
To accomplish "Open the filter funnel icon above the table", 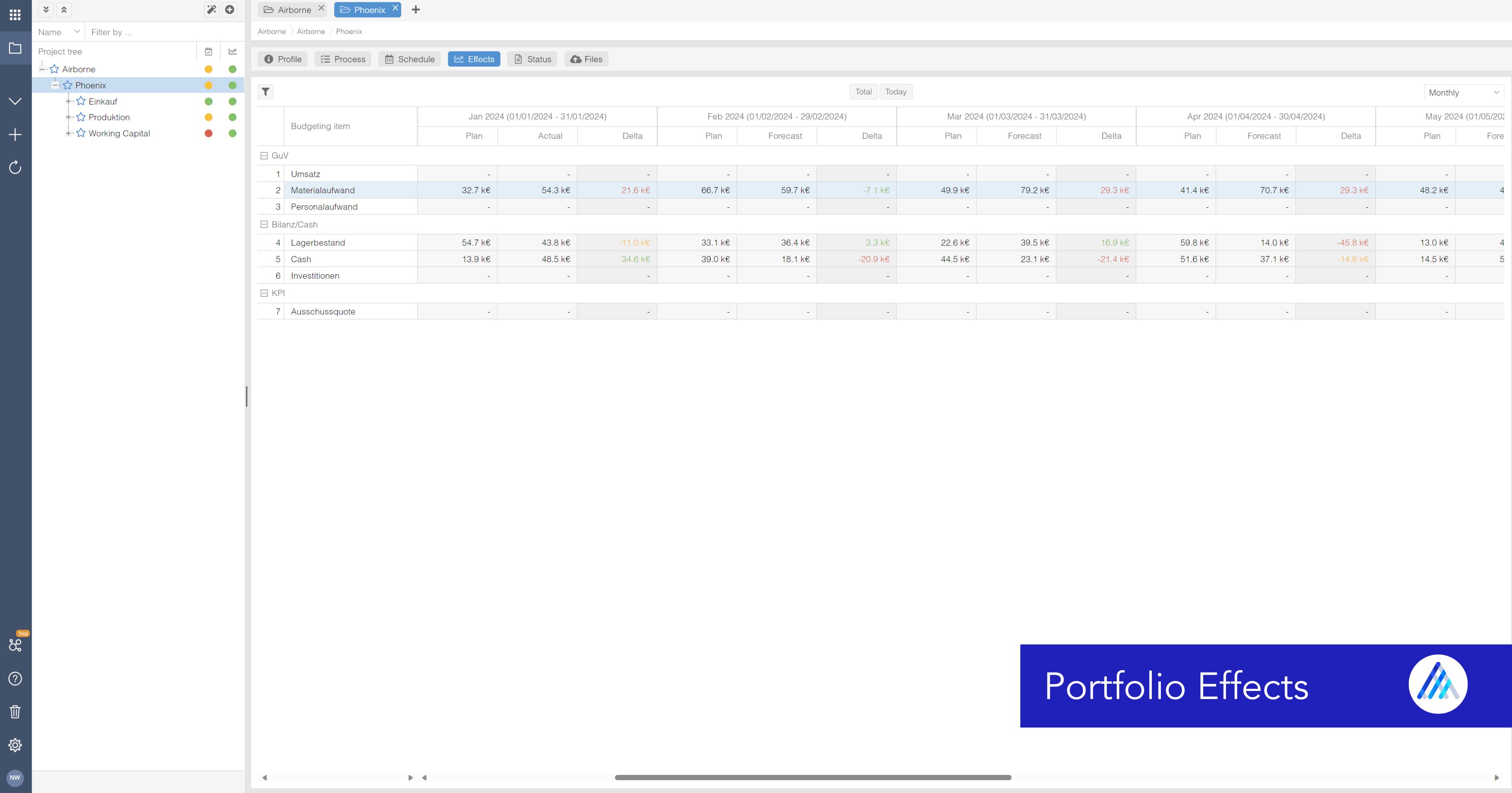I will (x=266, y=92).
